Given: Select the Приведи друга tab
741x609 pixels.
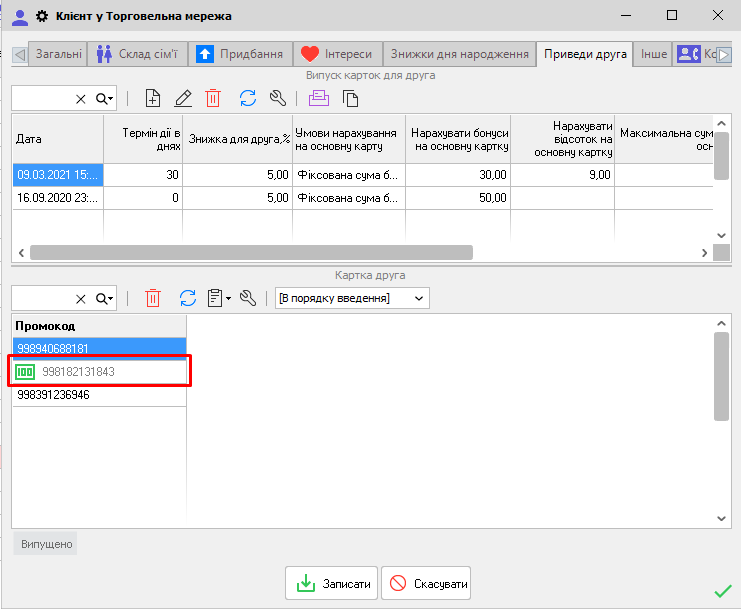Looking at the screenshot, I should tap(585, 54).
